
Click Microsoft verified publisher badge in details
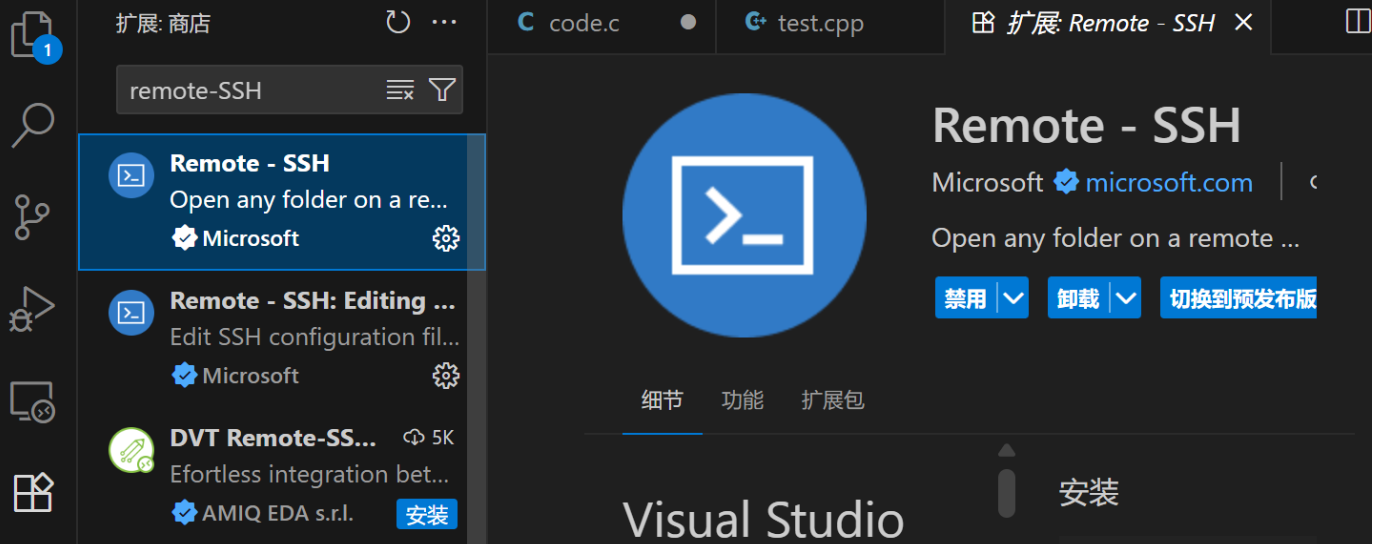click(1066, 182)
